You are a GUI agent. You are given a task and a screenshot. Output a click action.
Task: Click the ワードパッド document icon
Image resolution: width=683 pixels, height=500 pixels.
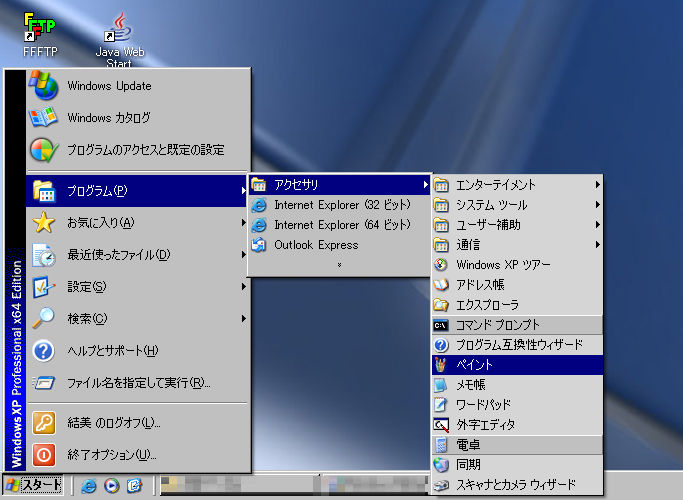(441, 405)
